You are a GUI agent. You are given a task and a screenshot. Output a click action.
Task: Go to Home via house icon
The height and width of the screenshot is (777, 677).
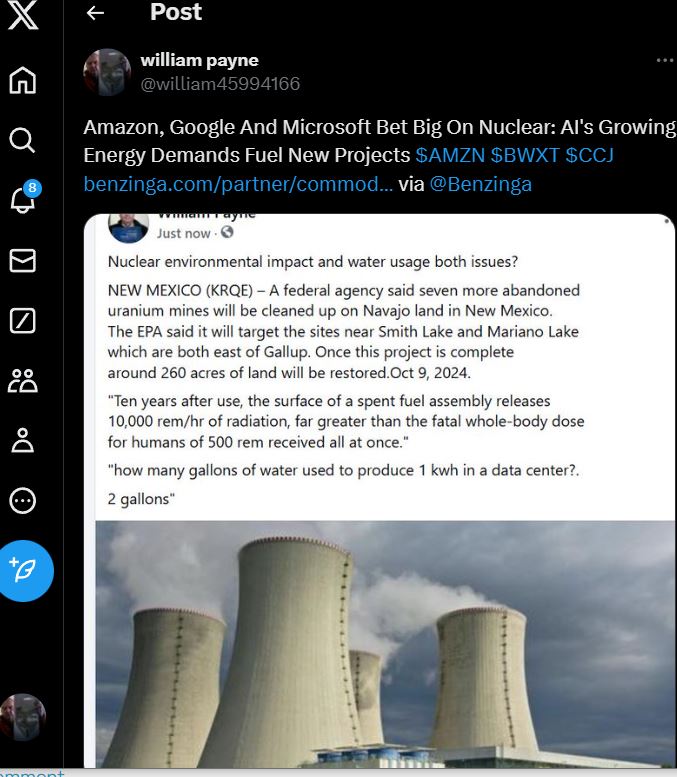pyautogui.click(x=23, y=80)
